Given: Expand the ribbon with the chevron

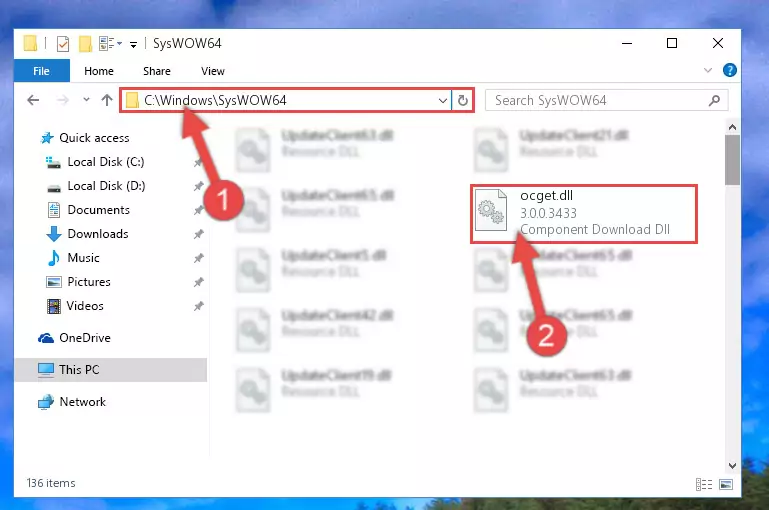Looking at the screenshot, I should point(708,70).
